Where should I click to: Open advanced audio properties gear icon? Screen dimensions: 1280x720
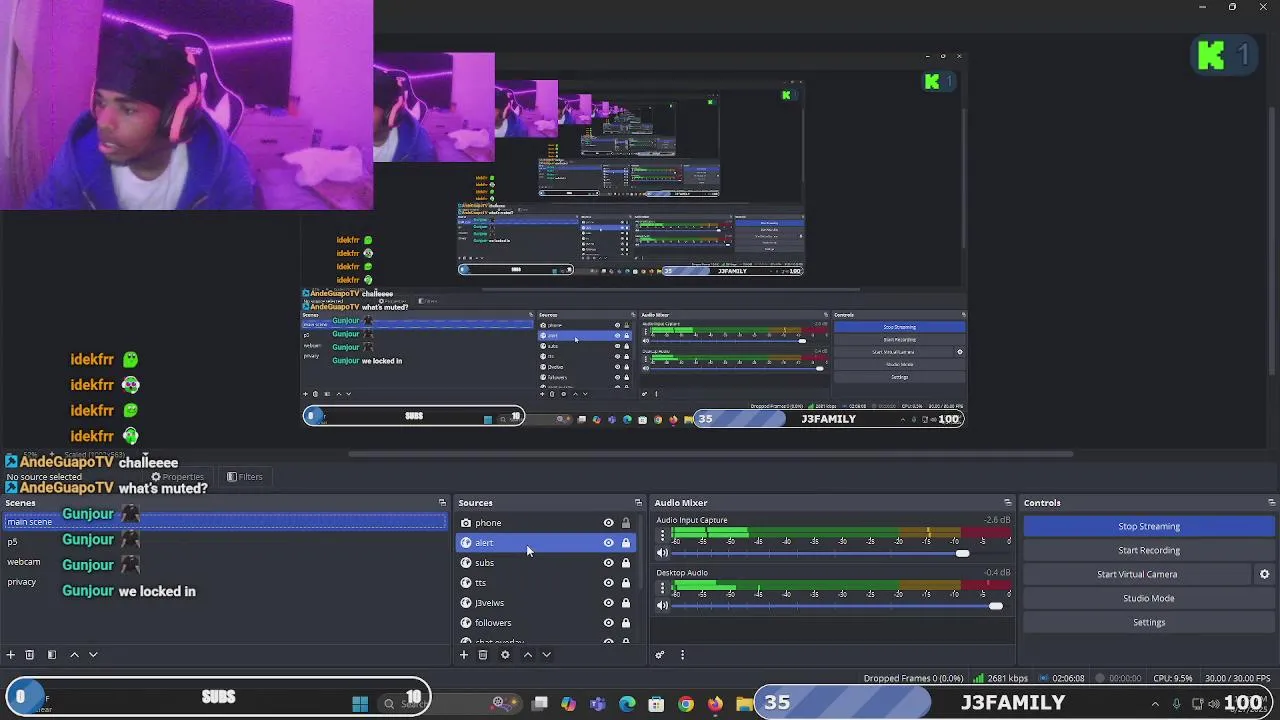(x=660, y=655)
